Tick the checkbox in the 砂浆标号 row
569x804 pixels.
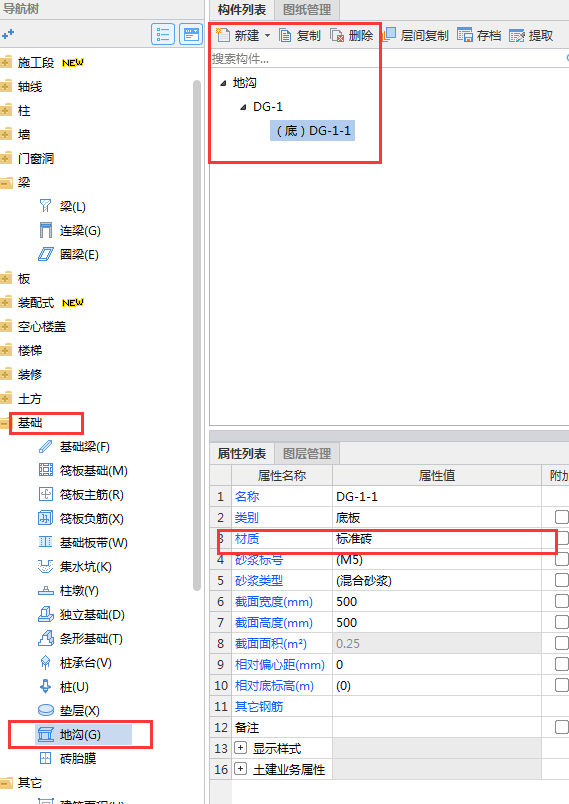(x=562, y=559)
